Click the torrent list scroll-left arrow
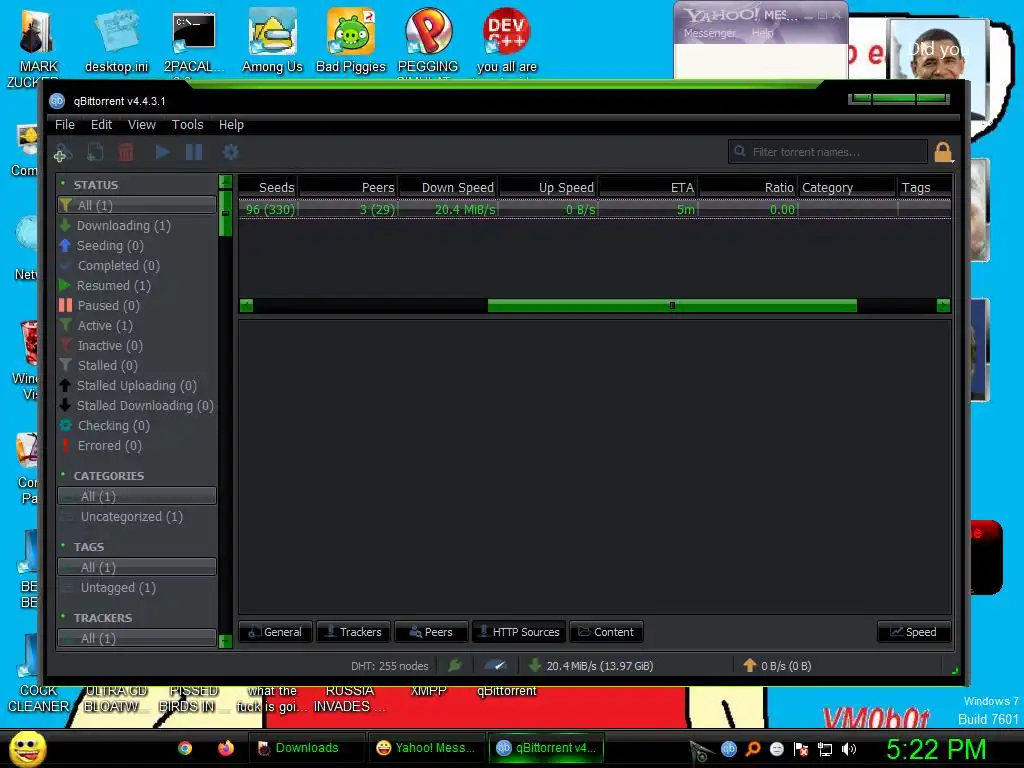The height and width of the screenshot is (768, 1024). [246, 306]
